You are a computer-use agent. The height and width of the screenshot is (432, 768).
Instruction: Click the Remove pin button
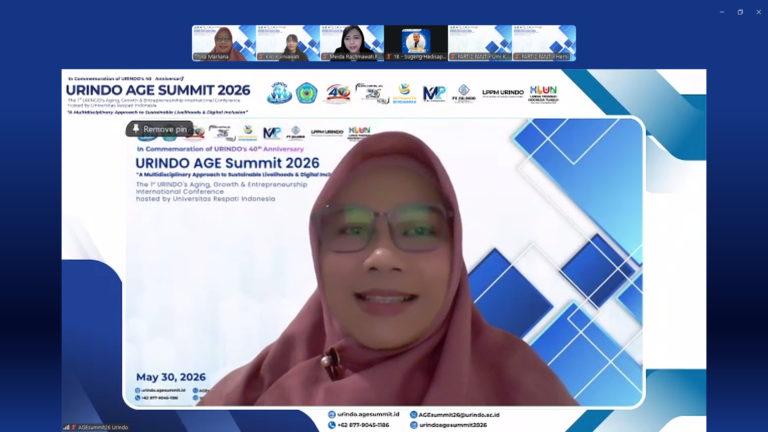[160, 129]
